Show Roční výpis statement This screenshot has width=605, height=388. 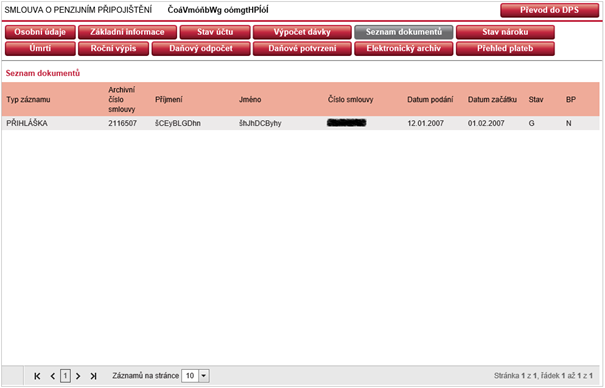(113, 49)
